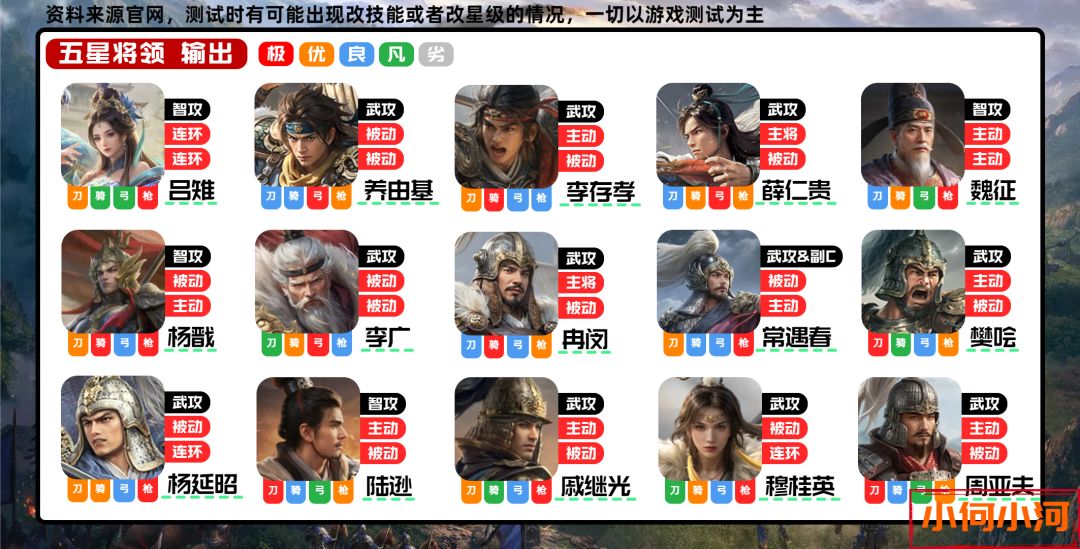
Task: Click the 主将 tag beside 薛仁贵
Action: pyautogui.click(x=782, y=134)
